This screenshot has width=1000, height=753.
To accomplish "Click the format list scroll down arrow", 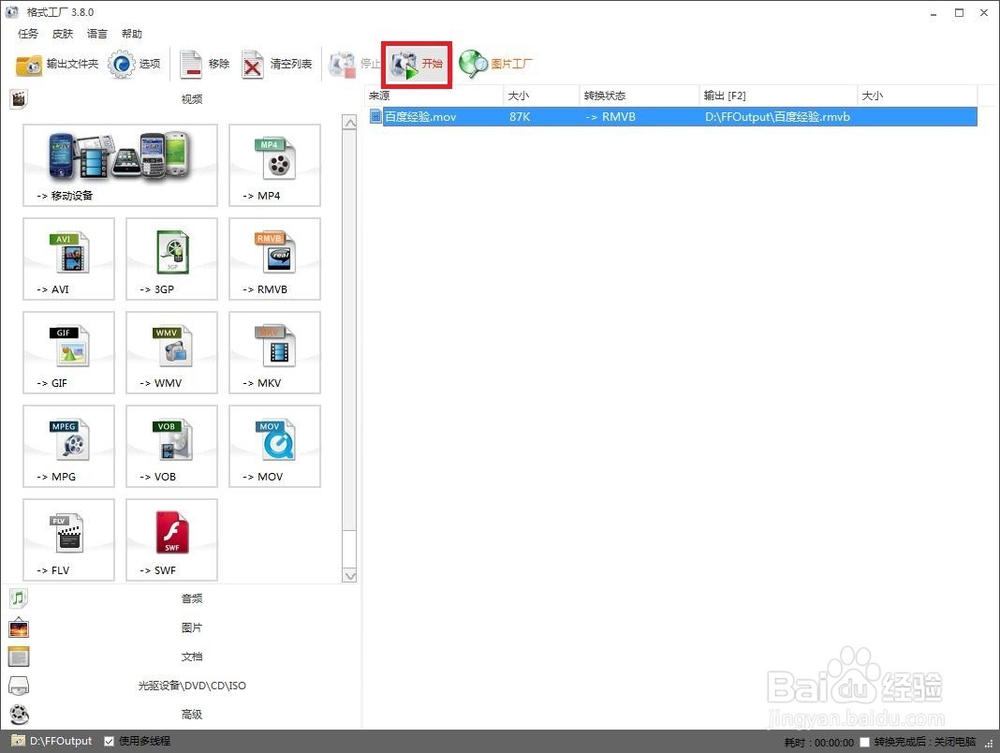I will coord(349,575).
